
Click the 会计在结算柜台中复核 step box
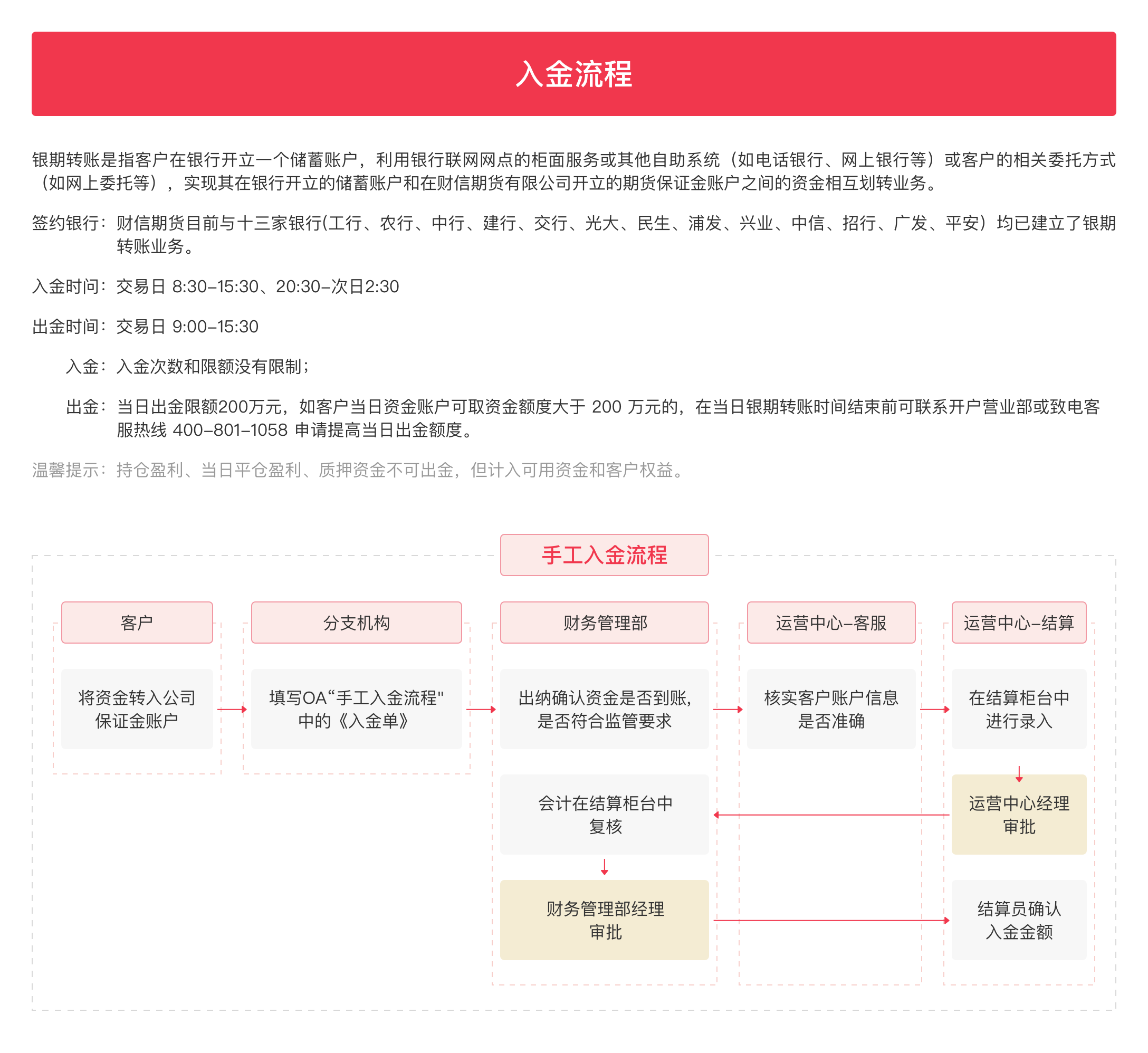click(x=605, y=815)
